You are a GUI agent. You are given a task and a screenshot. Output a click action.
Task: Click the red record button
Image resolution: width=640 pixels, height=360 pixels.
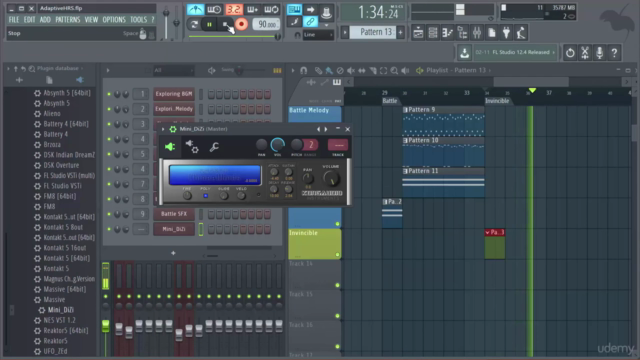[x=241, y=24]
